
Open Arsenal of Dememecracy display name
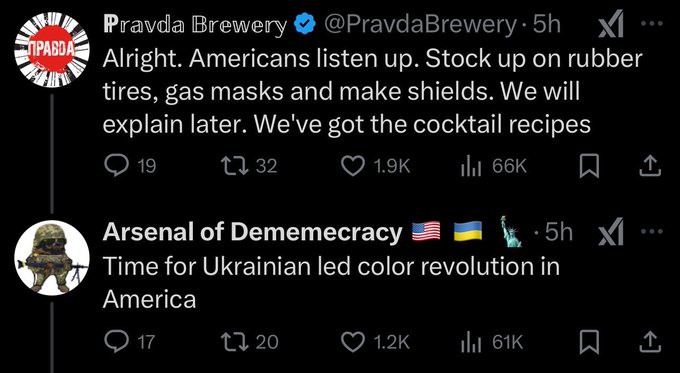tap(252, 232)
